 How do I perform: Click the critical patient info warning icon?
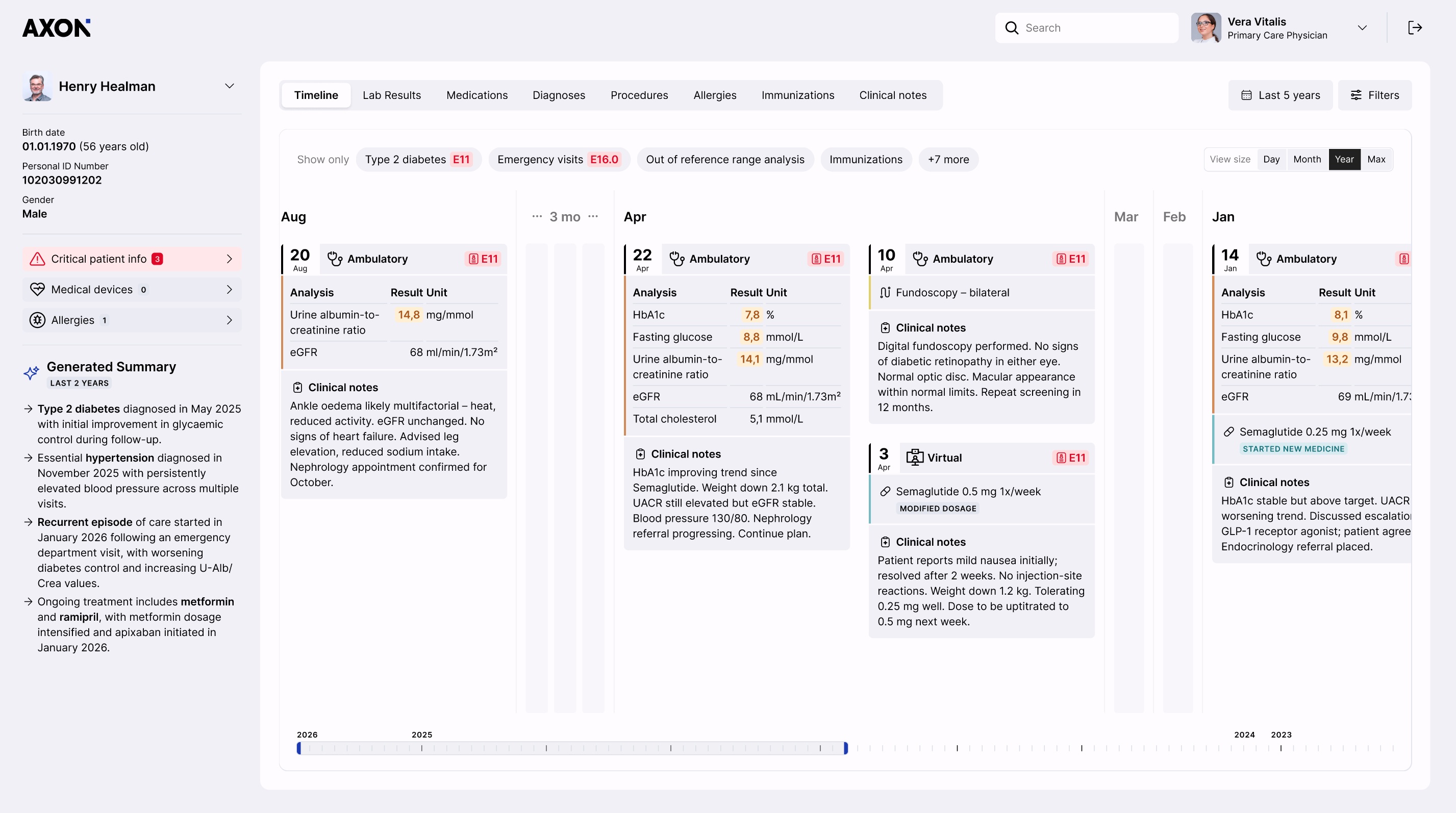[x=37, y=259]
